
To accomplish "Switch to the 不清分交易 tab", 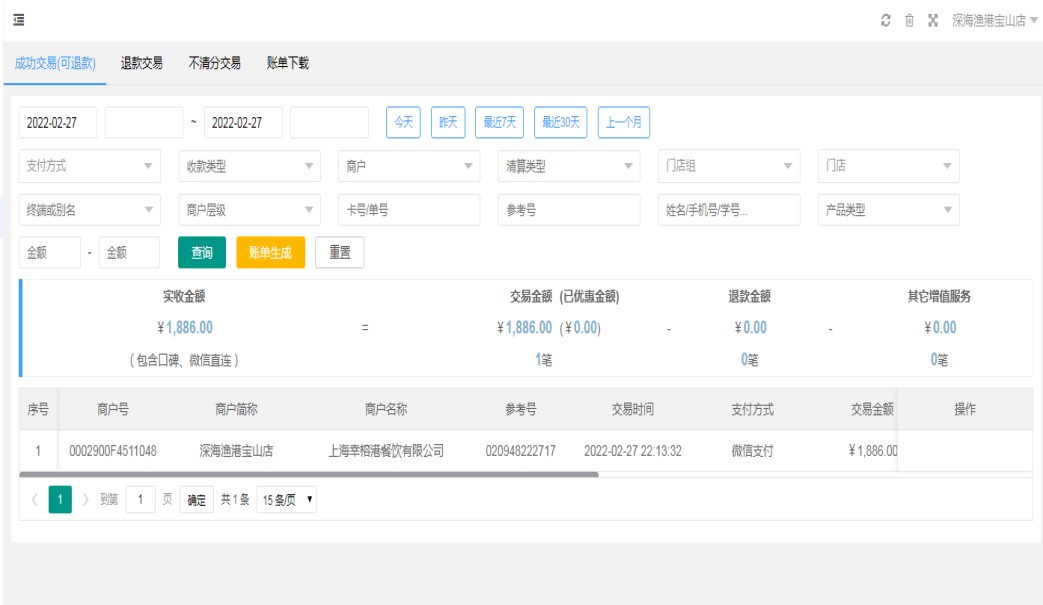I will [x=214, y=63].
